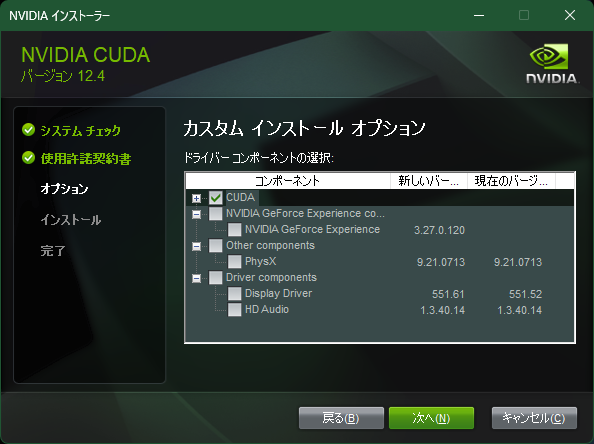Click the license agreement green checkmark icon

click(28, 158)
